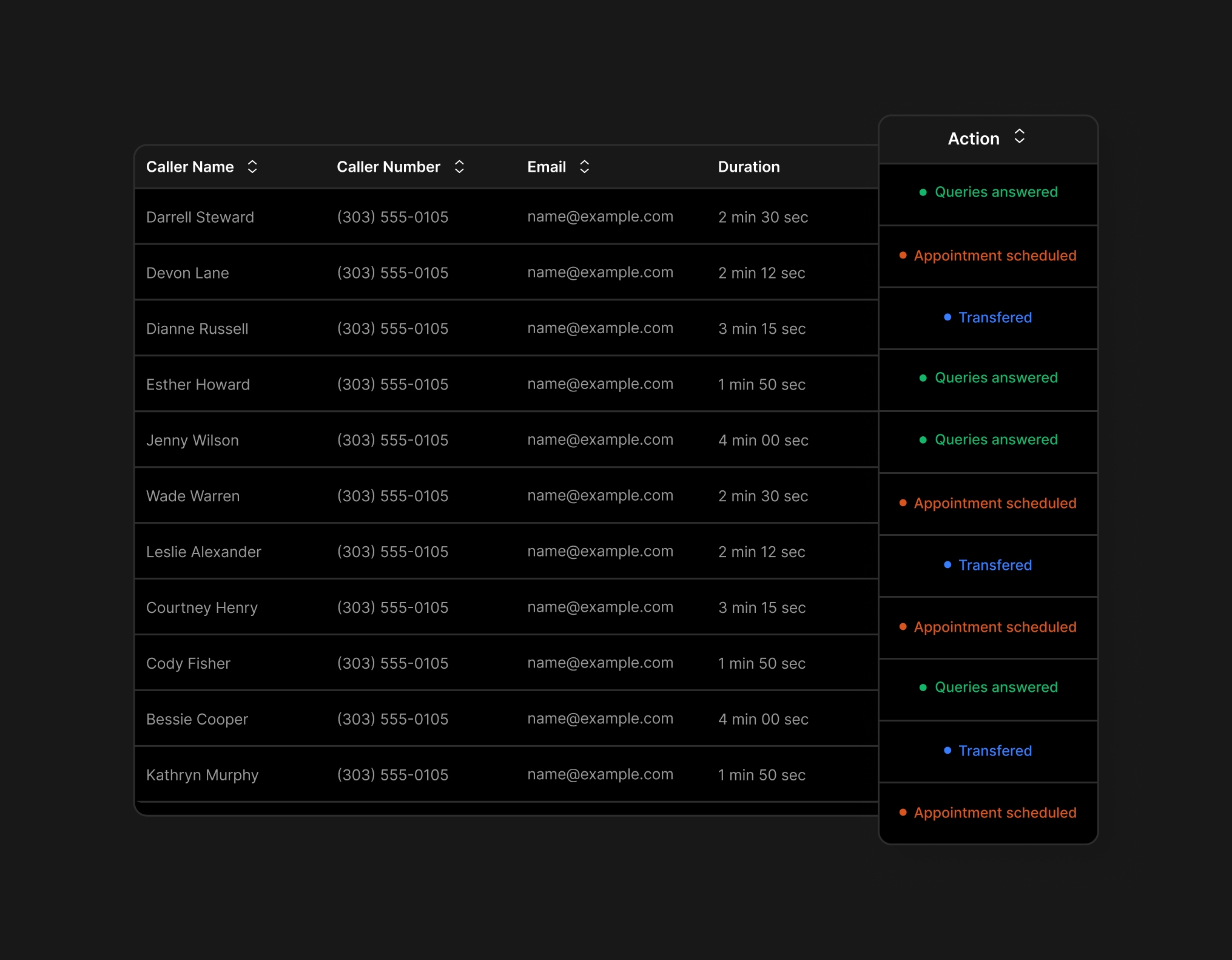Click the blue dot beside Dianne Russell's Transfered status
This screenshot has width=1232, height=960.
click(948, 317)
